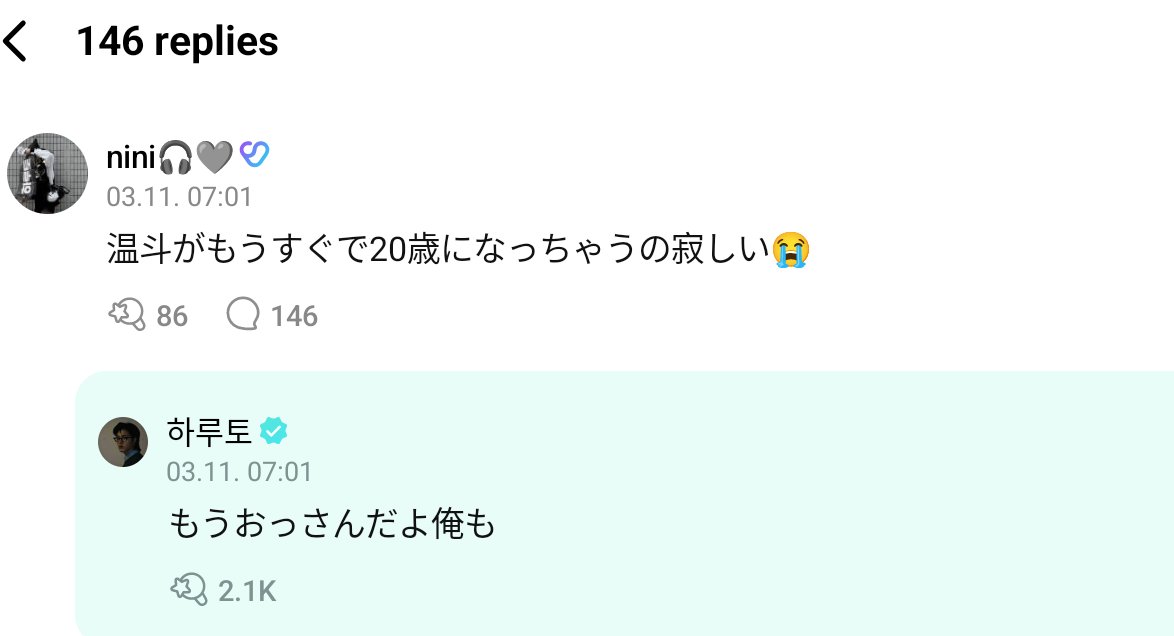This screenshot has width=1174, height=636.
Task: Open the nini username link
Action: 131,157
